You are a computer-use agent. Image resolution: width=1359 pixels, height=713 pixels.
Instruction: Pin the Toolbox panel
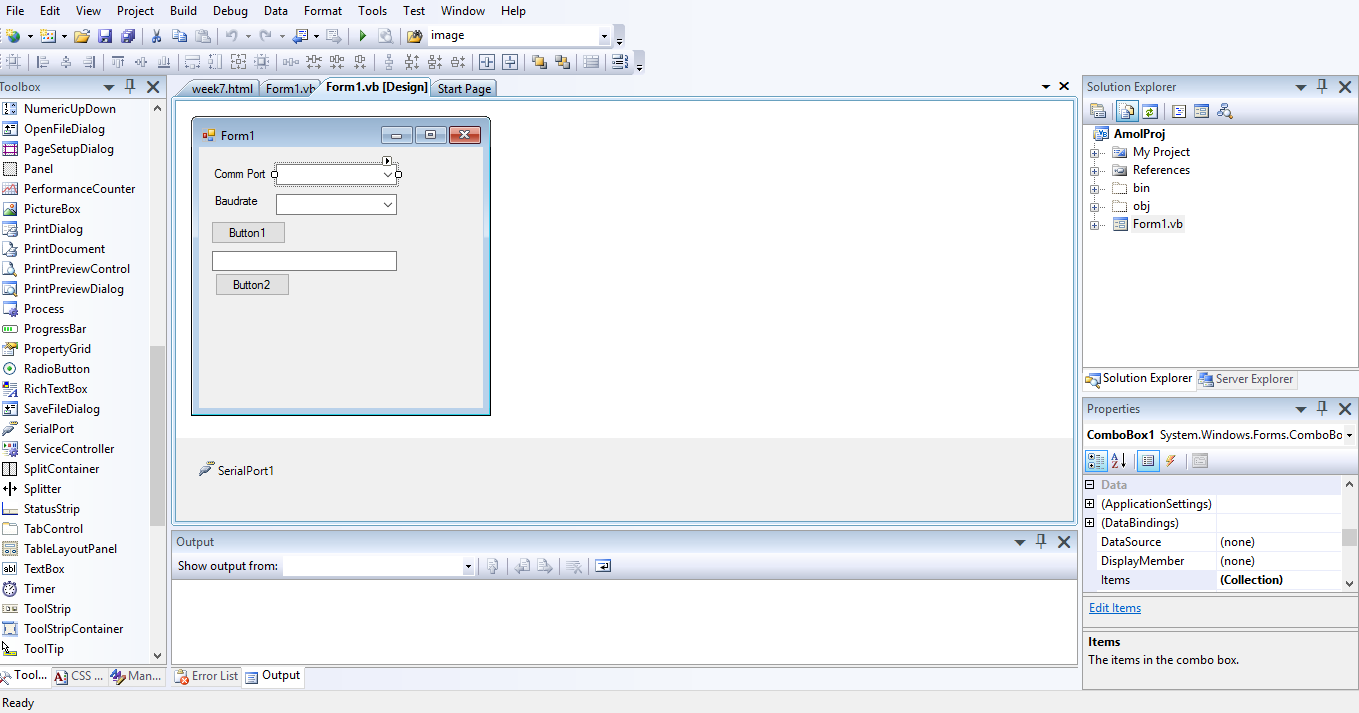click(x=130, y=87)
